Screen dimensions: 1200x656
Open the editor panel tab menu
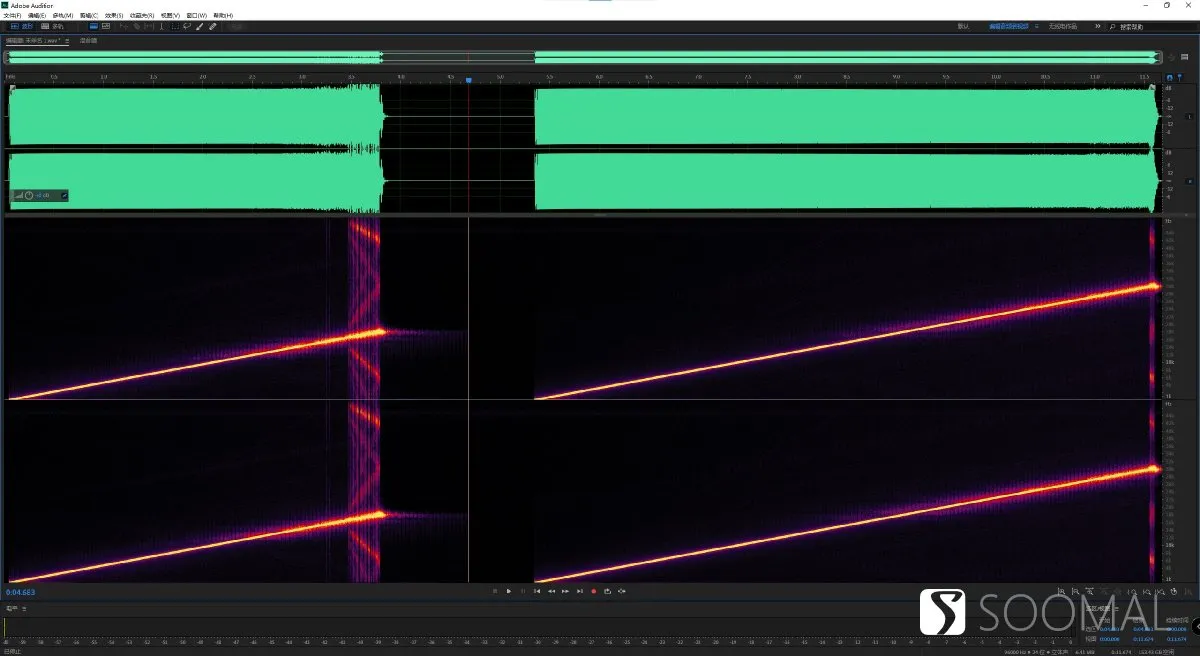(68, 41)
